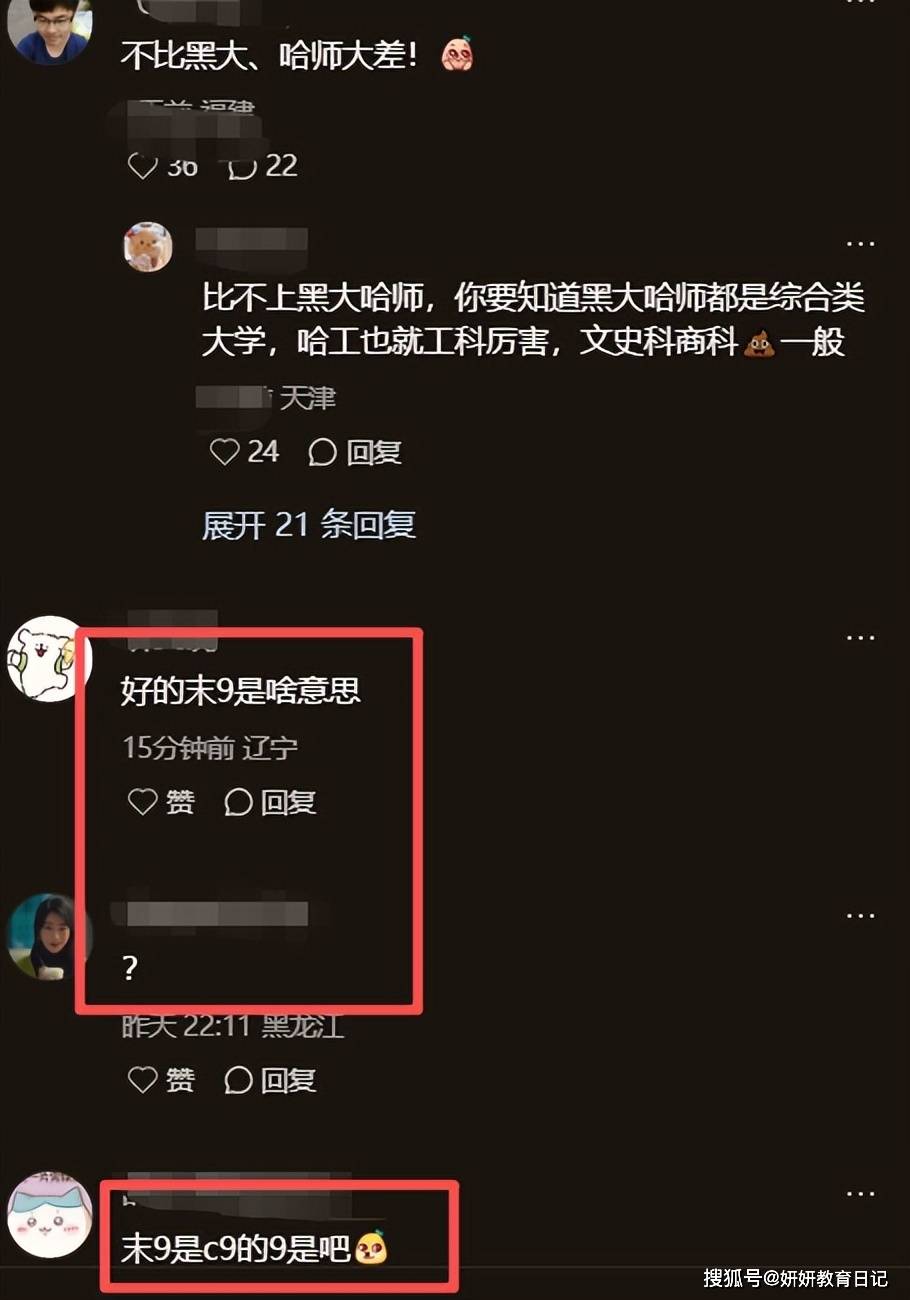Open the woman photo avatar profile
This screenshot has height=1300, width=910.
click(49, 936)
